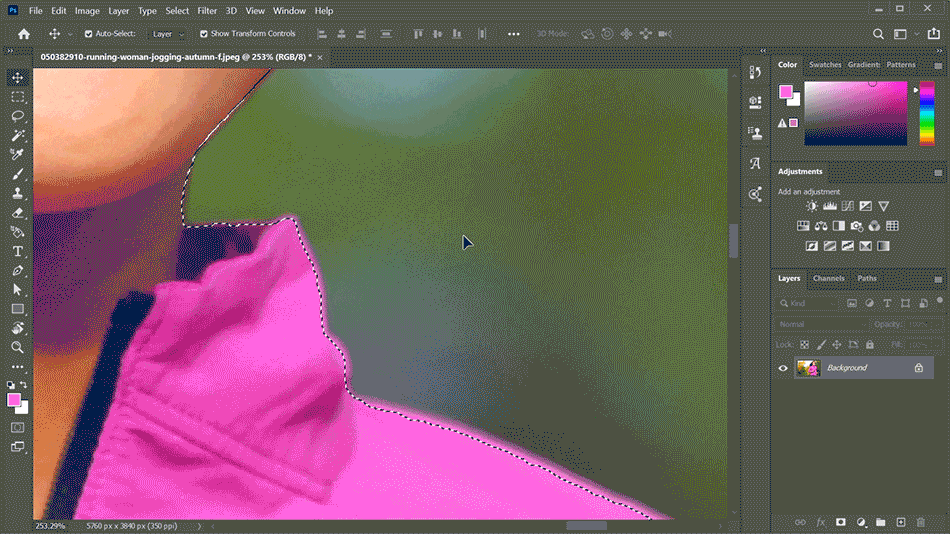
Task: Select the Paint Bucket tool
Action: point(18,232)
